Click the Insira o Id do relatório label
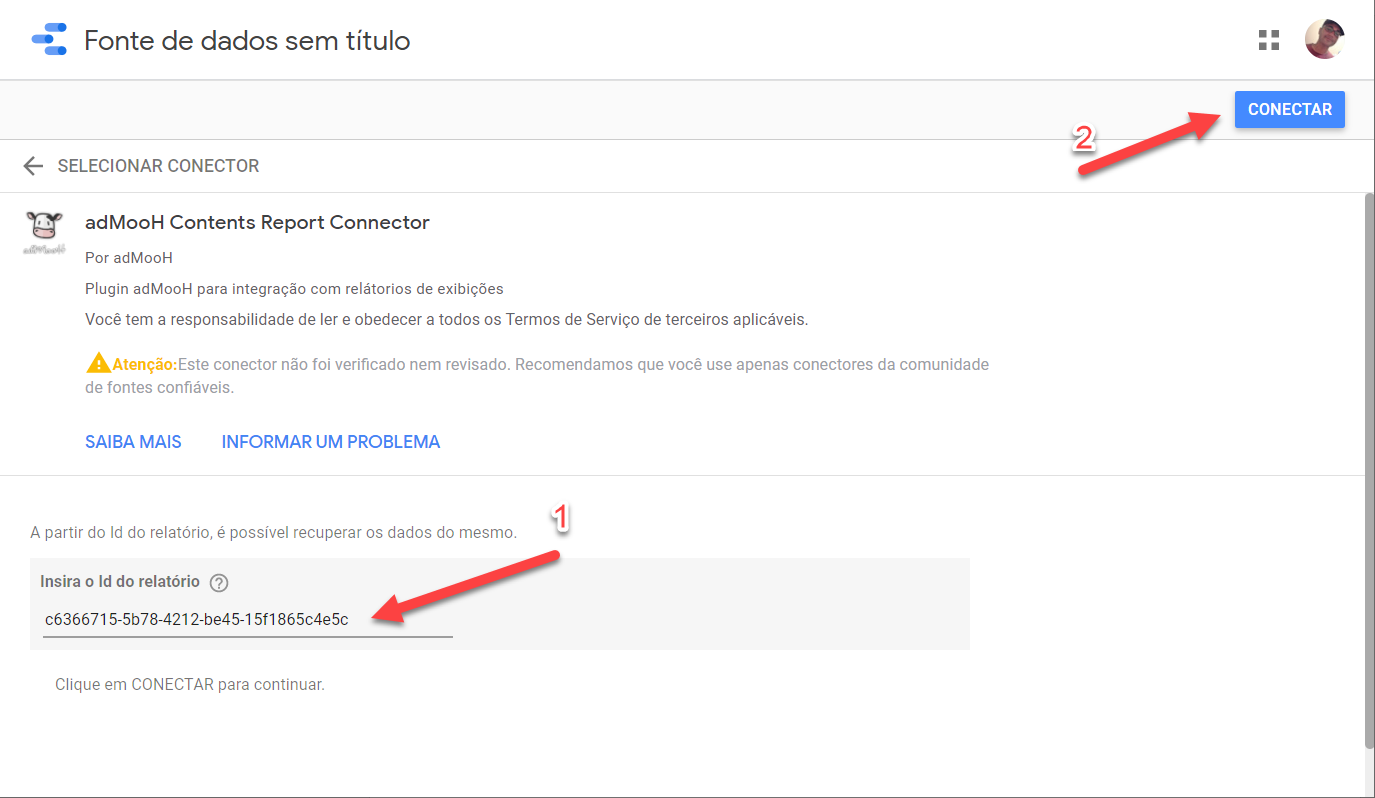Screen dimensions: 1375x798 (x=120, y=582)
